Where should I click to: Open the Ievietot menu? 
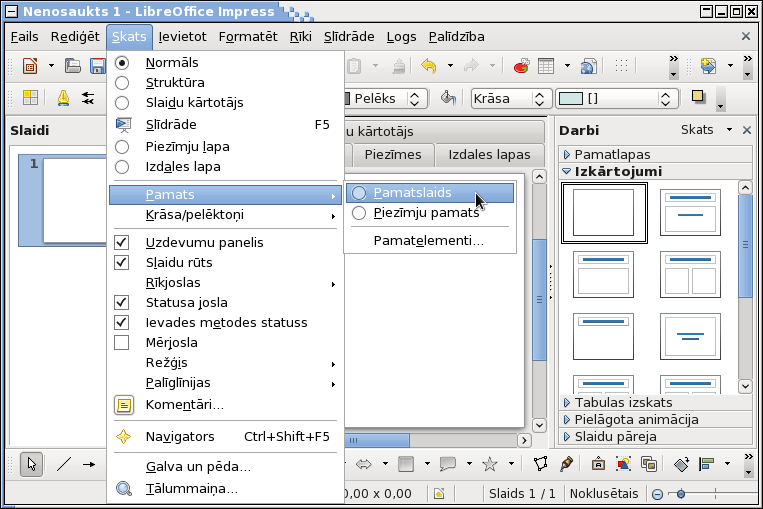pos(182,37)
